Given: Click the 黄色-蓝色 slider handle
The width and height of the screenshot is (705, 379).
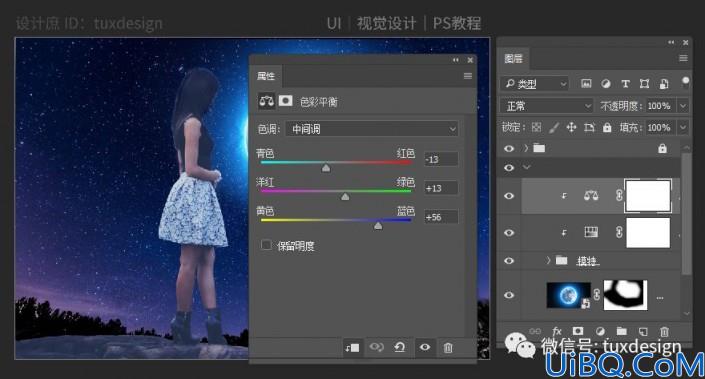Looking at the screenshot, I should [x=378, y=225].
